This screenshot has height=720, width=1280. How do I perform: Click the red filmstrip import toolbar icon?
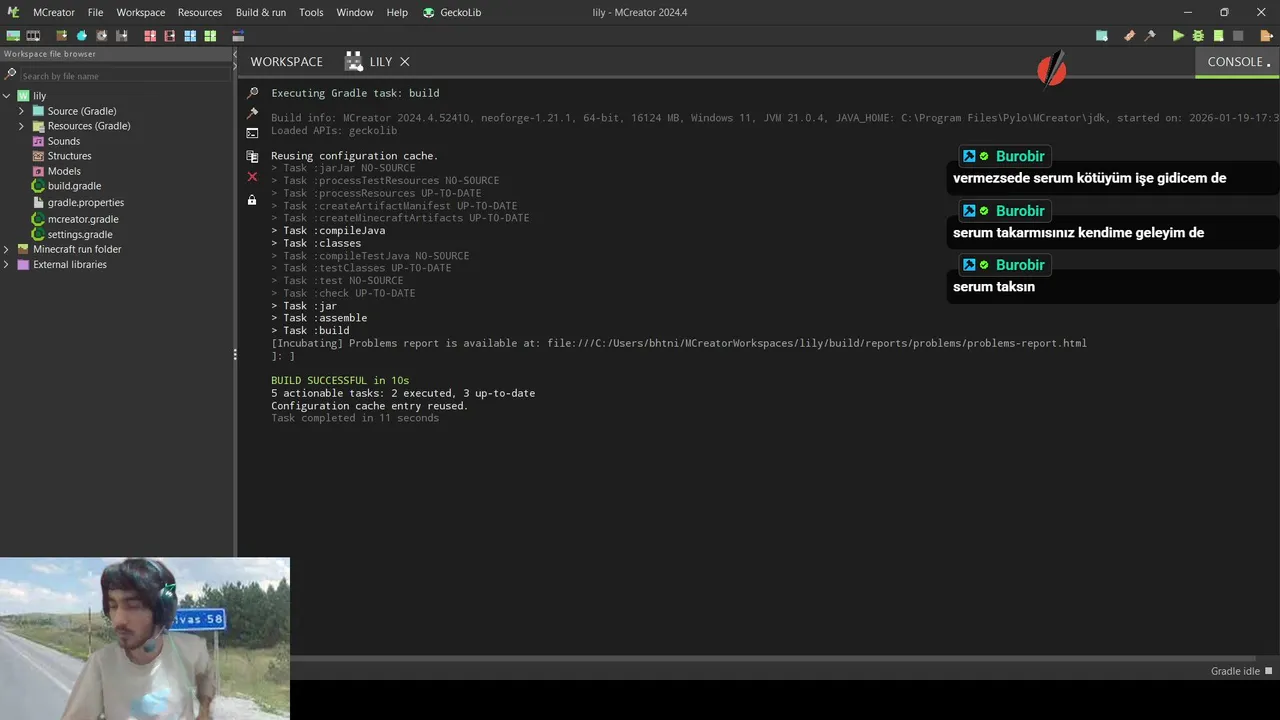point(170,36)
